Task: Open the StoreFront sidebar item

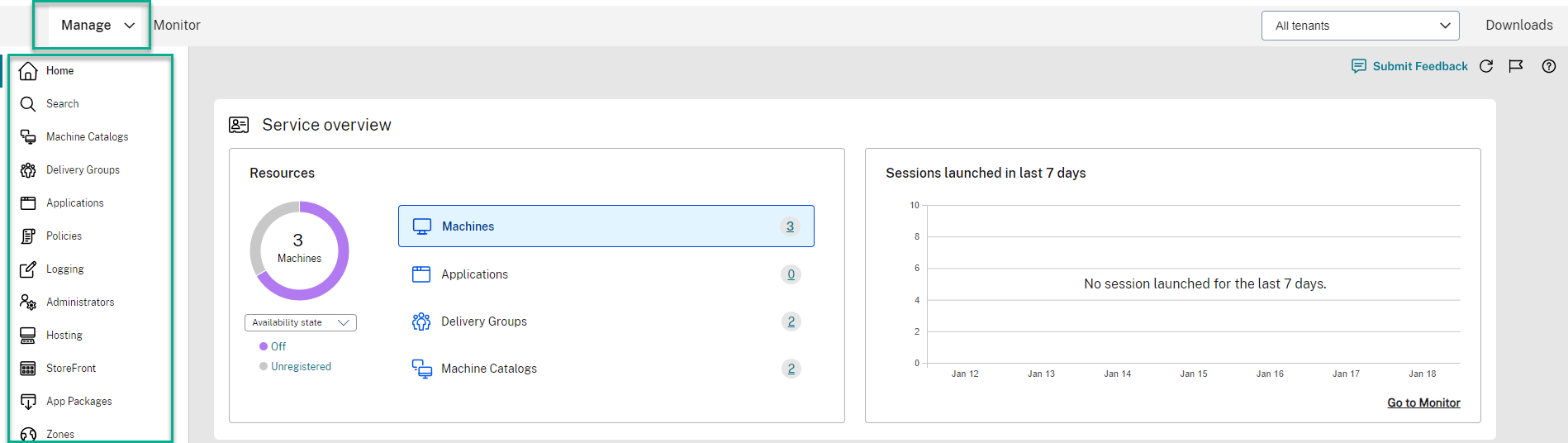Action: [x=70, y=369]
